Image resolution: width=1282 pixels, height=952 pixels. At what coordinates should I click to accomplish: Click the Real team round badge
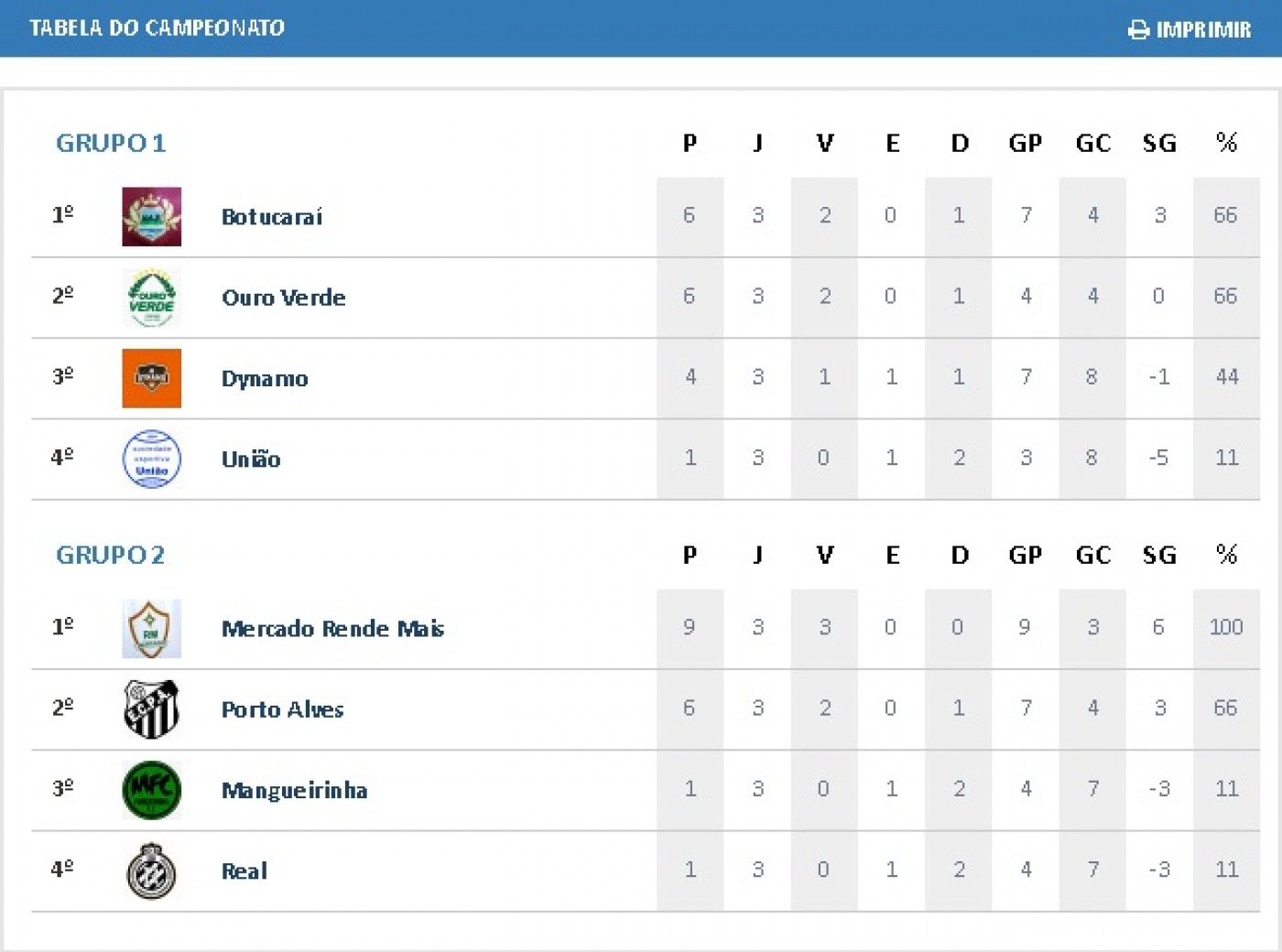pos(152,871)
